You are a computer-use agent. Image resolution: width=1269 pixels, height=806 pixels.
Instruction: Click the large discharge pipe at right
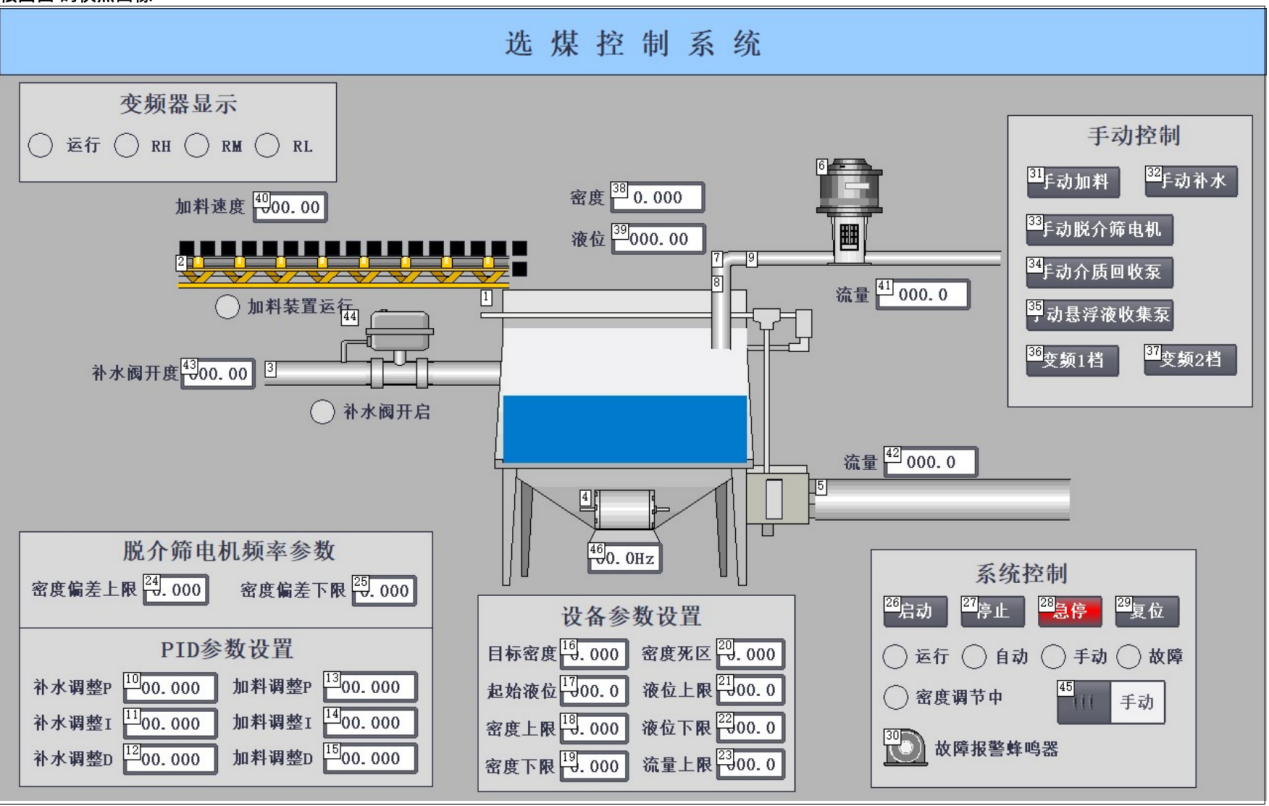[x=942, y=498]
